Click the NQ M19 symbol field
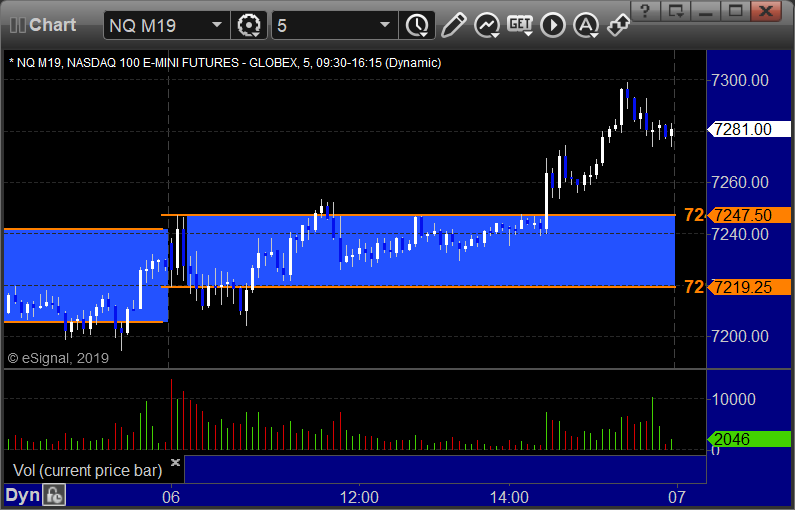This screenshot has height=510, width=795. click(x=166, y=25)
